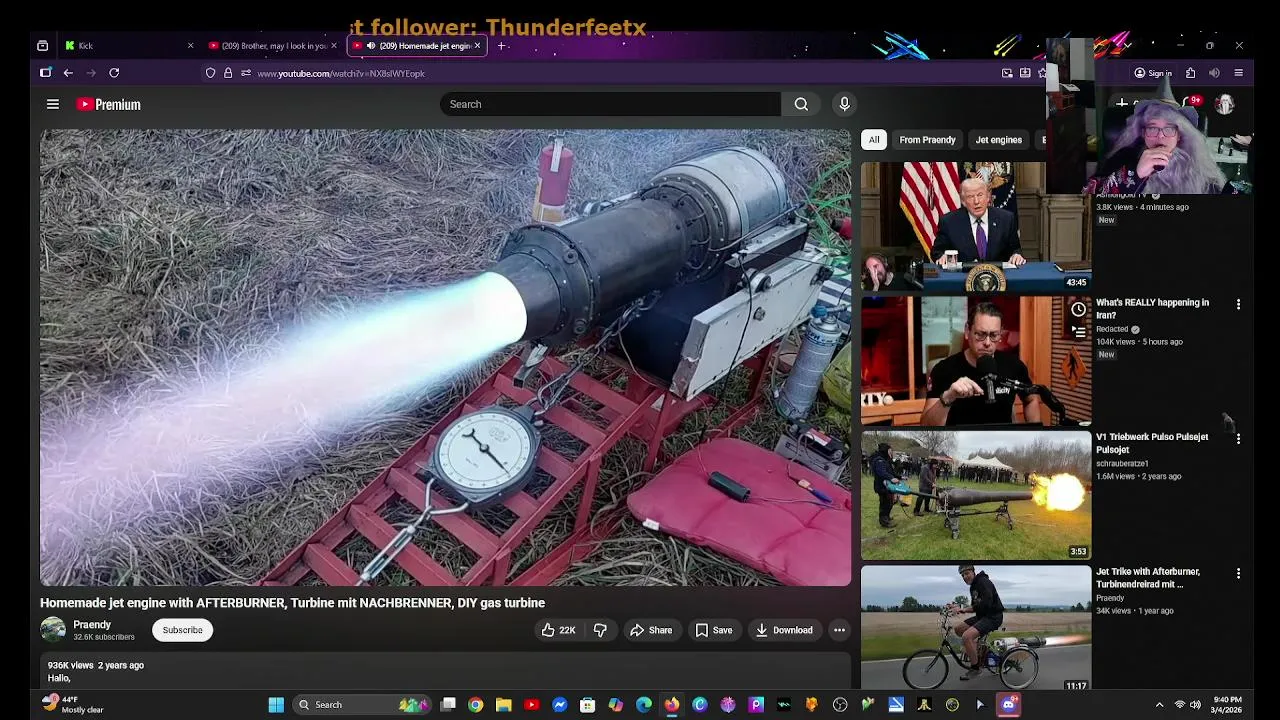Dislike the jet engine video
This screenshot has width=1280, height=720.
(x=600, y=630)
